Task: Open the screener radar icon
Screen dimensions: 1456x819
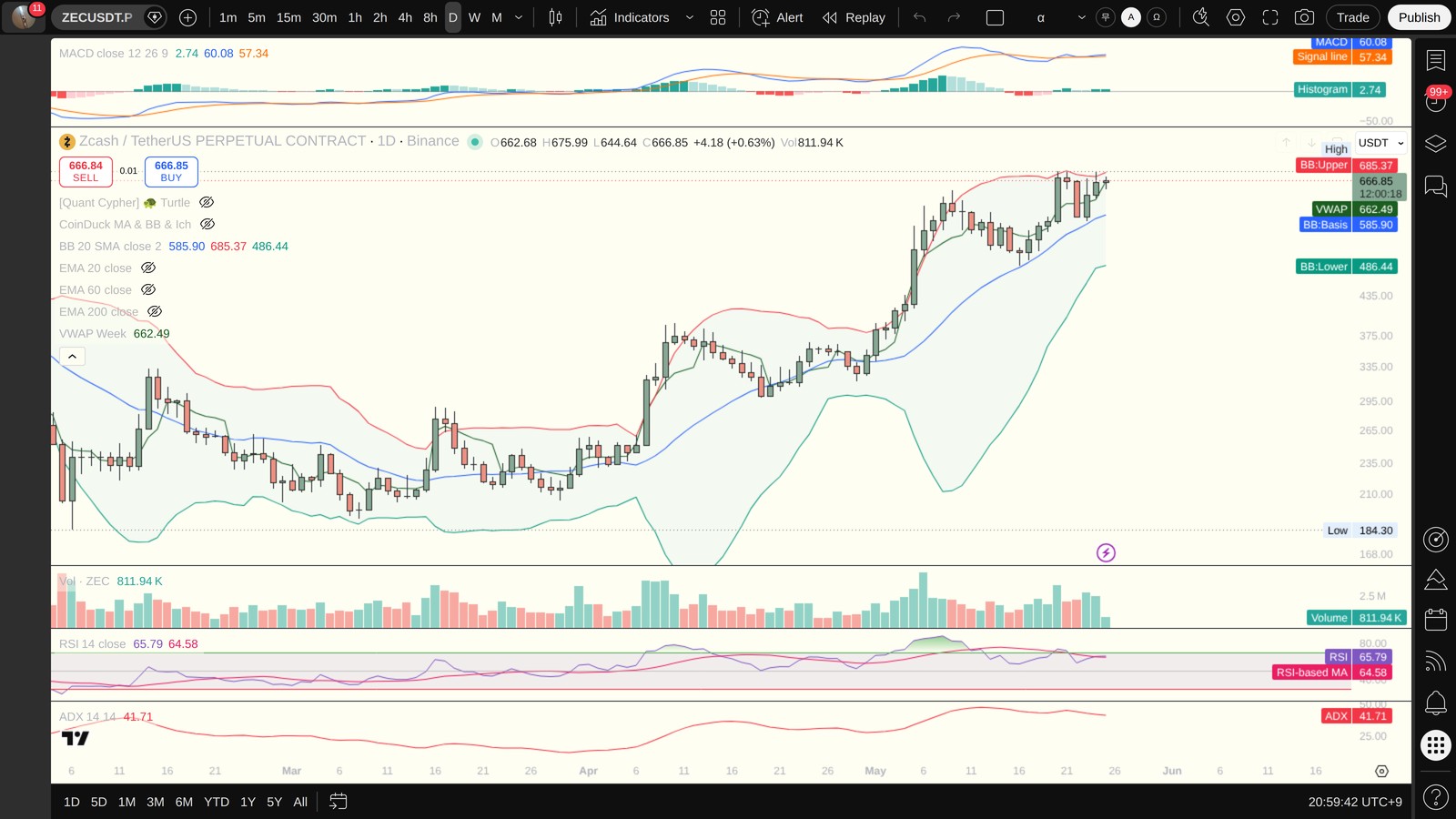Action: tap(1436, 540)
